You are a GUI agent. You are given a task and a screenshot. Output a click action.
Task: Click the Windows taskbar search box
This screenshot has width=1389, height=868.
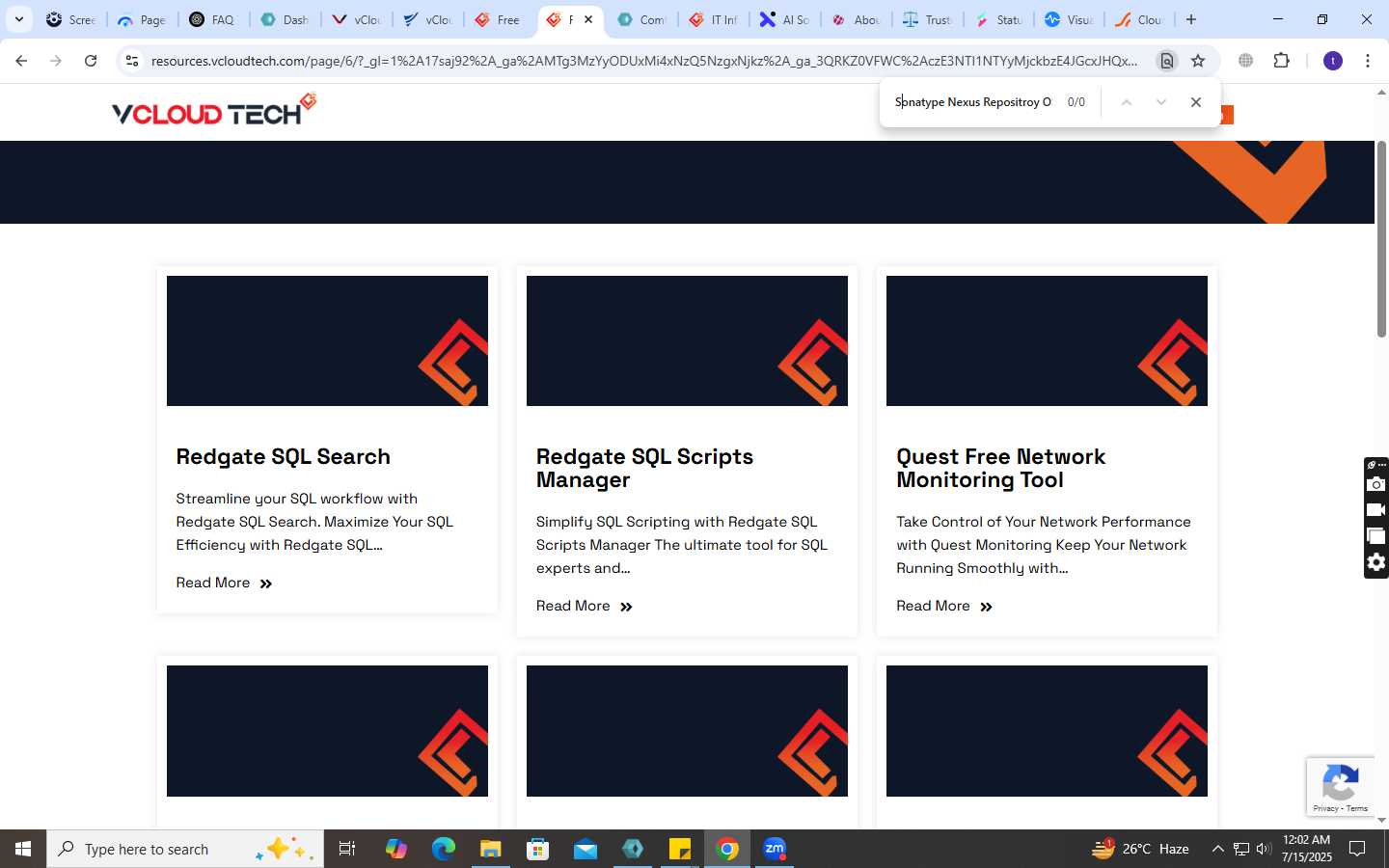click(185, 849)
